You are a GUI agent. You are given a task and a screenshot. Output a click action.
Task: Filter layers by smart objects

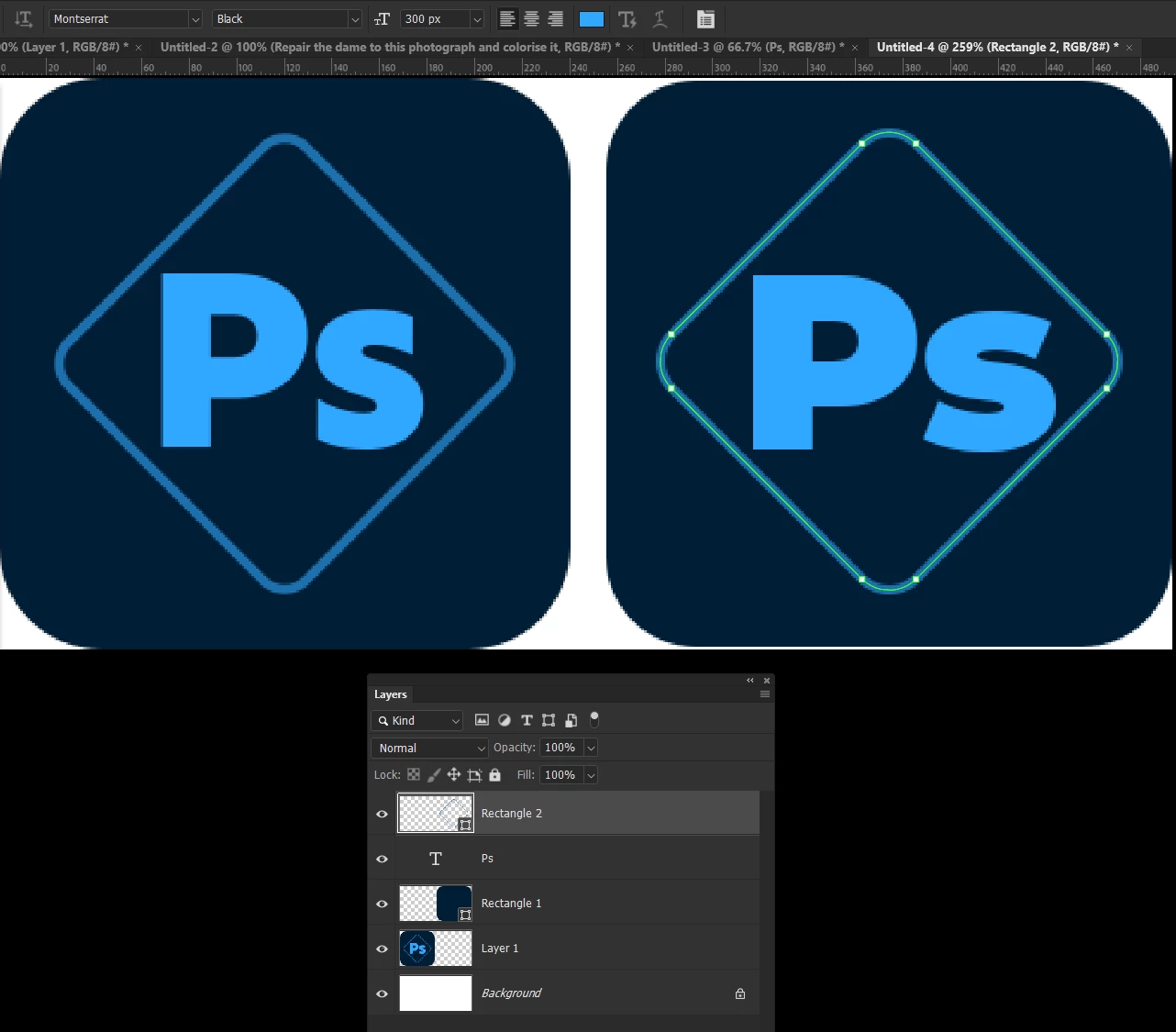[x=571, y=720]
